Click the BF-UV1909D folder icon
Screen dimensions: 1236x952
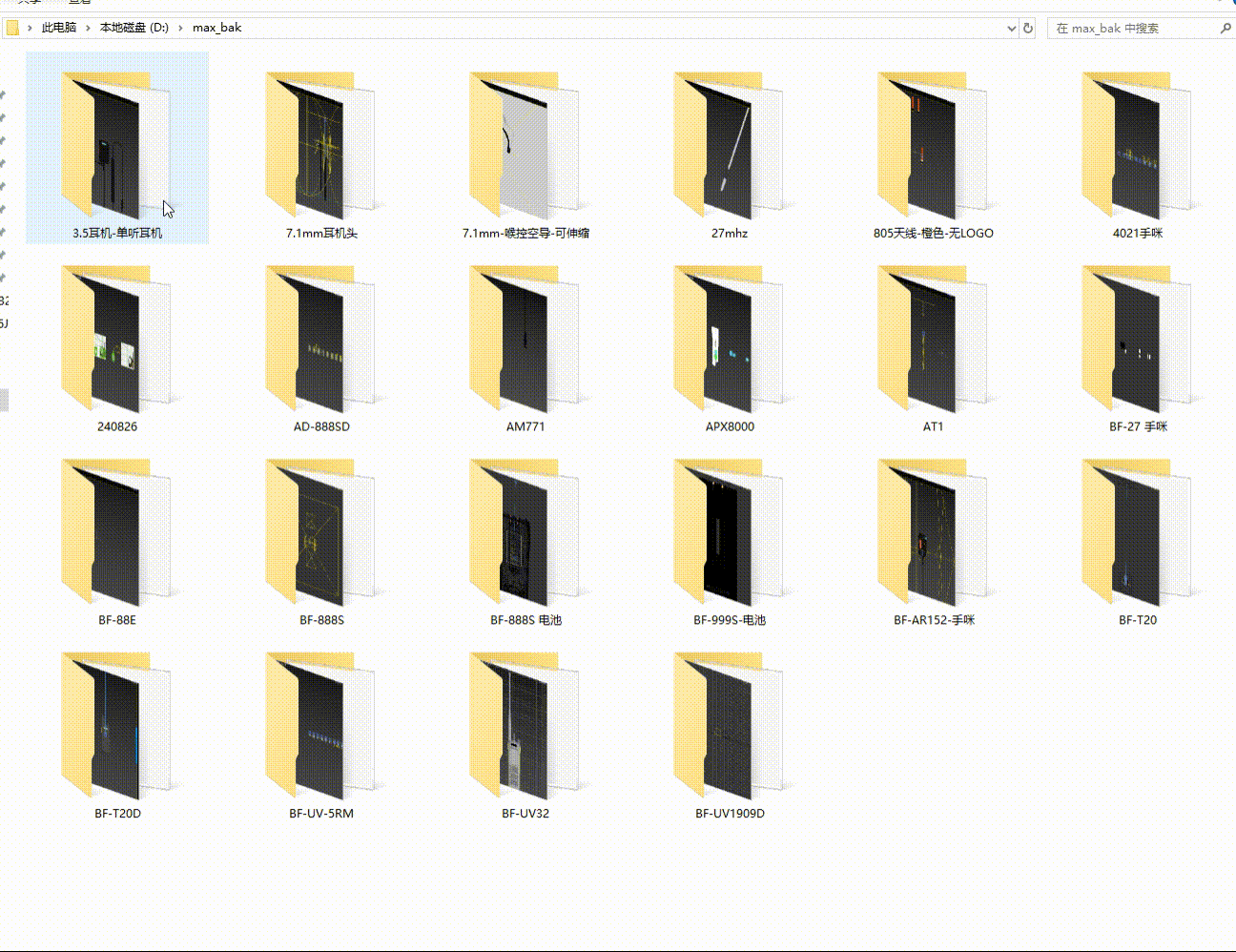[729, 727]
